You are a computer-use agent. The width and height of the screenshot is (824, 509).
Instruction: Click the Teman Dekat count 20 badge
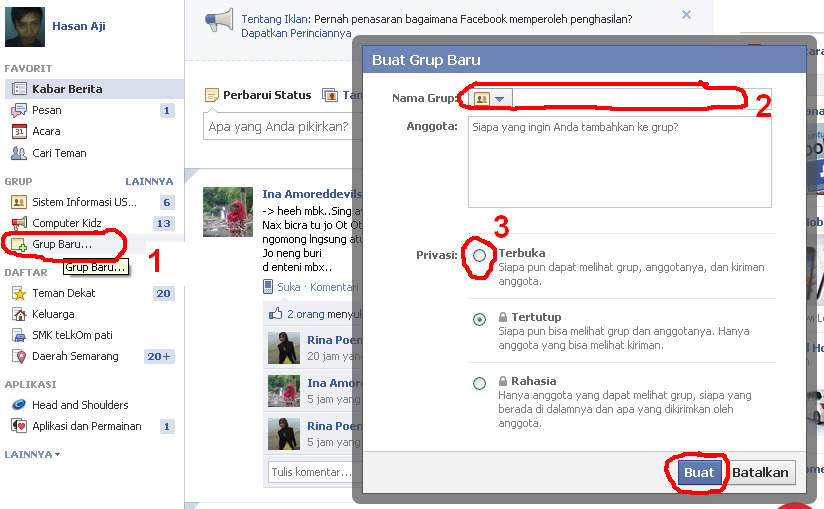tap(163, 293)
